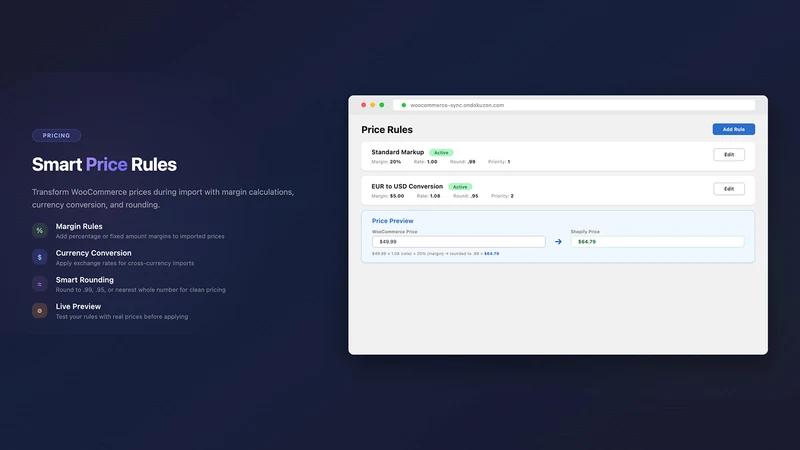Click the Smart Rounding approx icon
The width and height of the screenshot is (800, 450).
[40, 284]
